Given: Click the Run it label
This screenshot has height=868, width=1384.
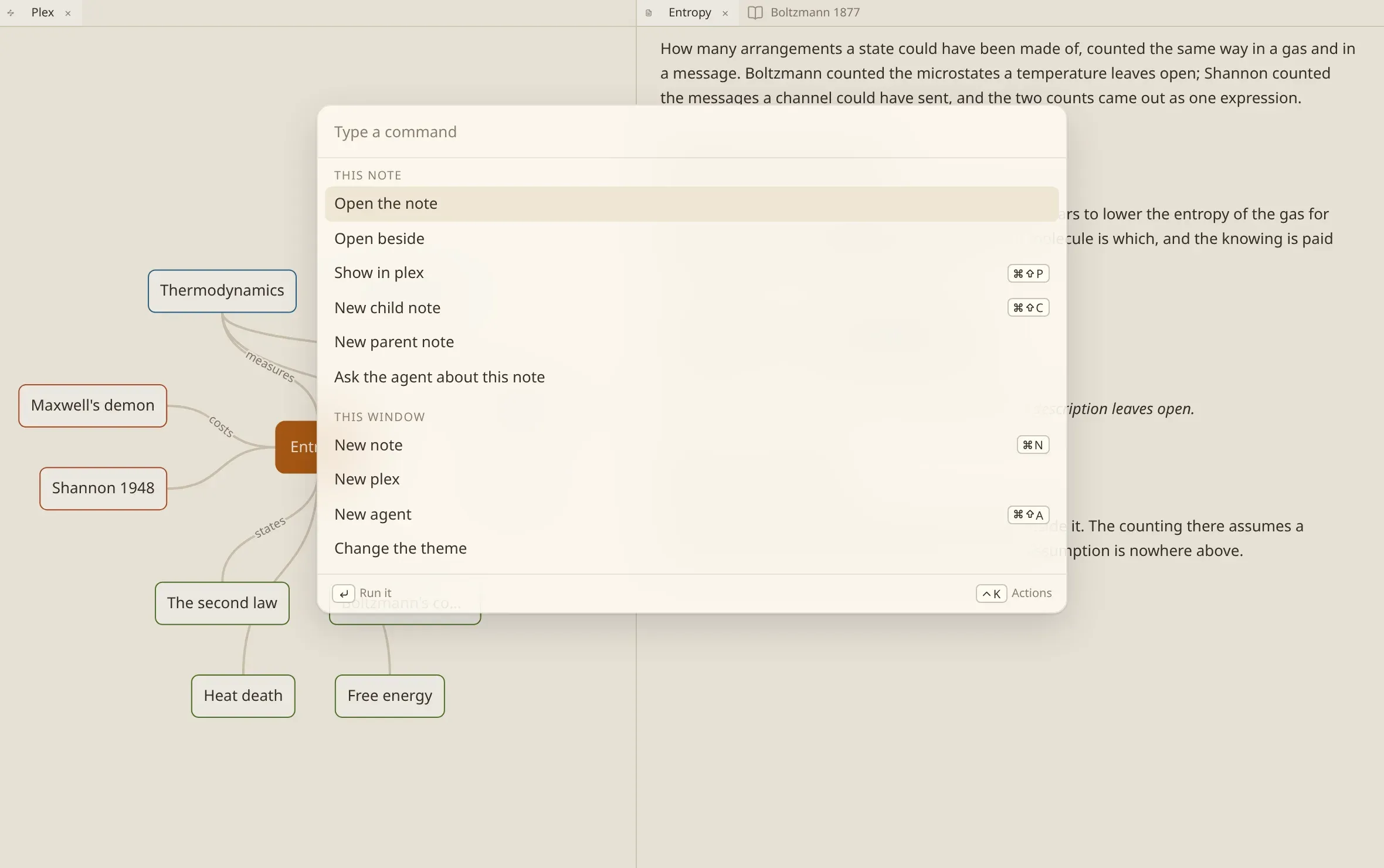Looking at the screenshot, I should point(375,593).
